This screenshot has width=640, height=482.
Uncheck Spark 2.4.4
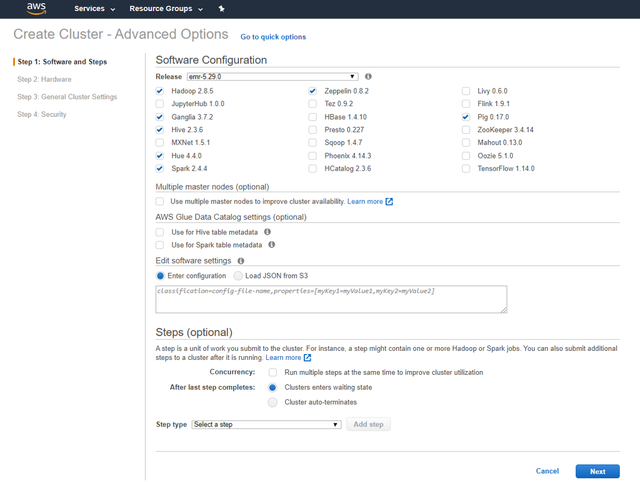[160, 168]
